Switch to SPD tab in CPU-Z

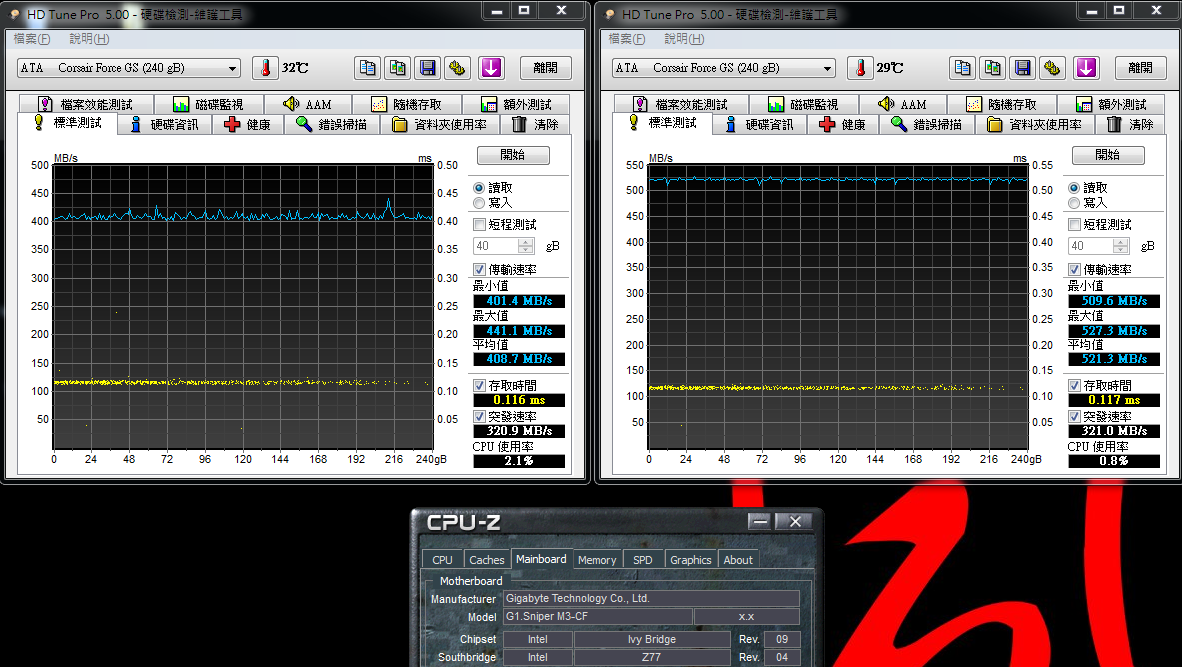click(643, 560)
